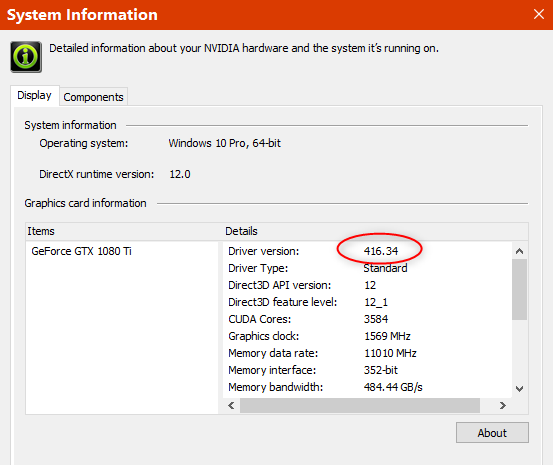Click the Direct3D API version row

tap(367, 285)
